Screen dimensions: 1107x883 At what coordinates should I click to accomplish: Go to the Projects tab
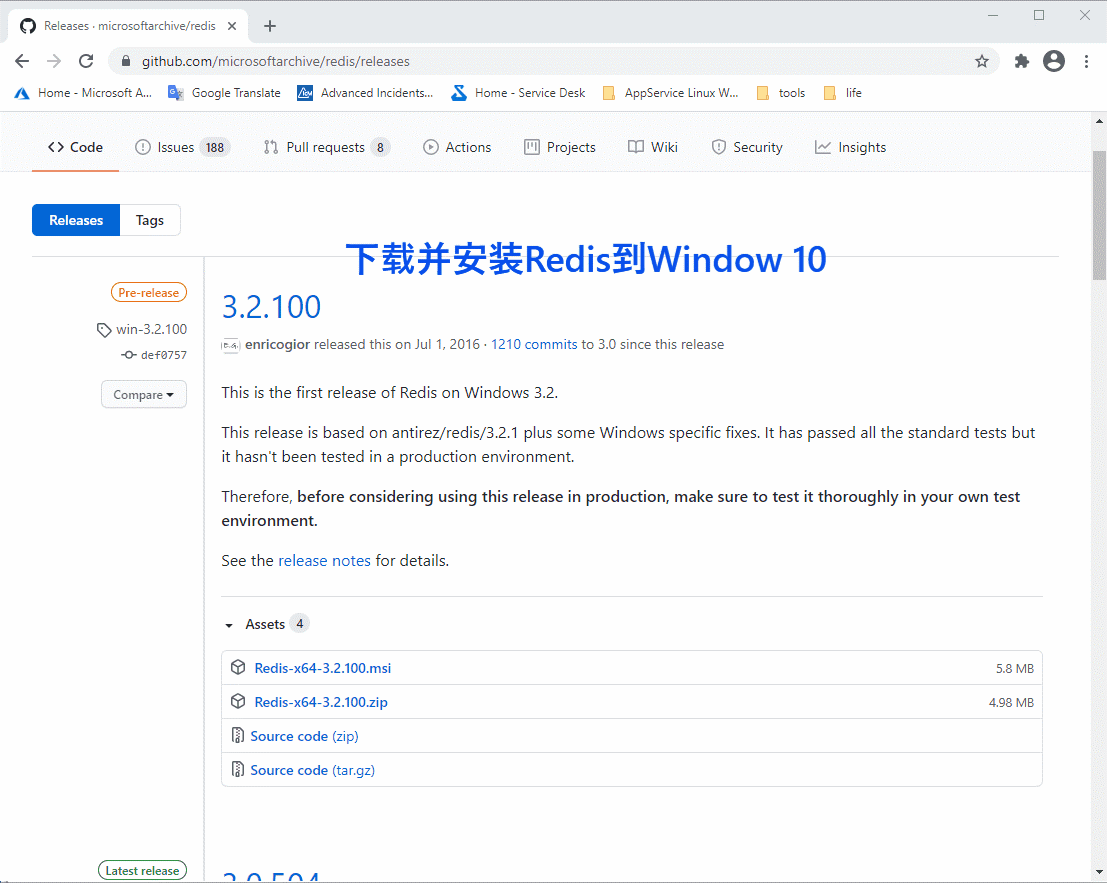(x=561, y=148)
